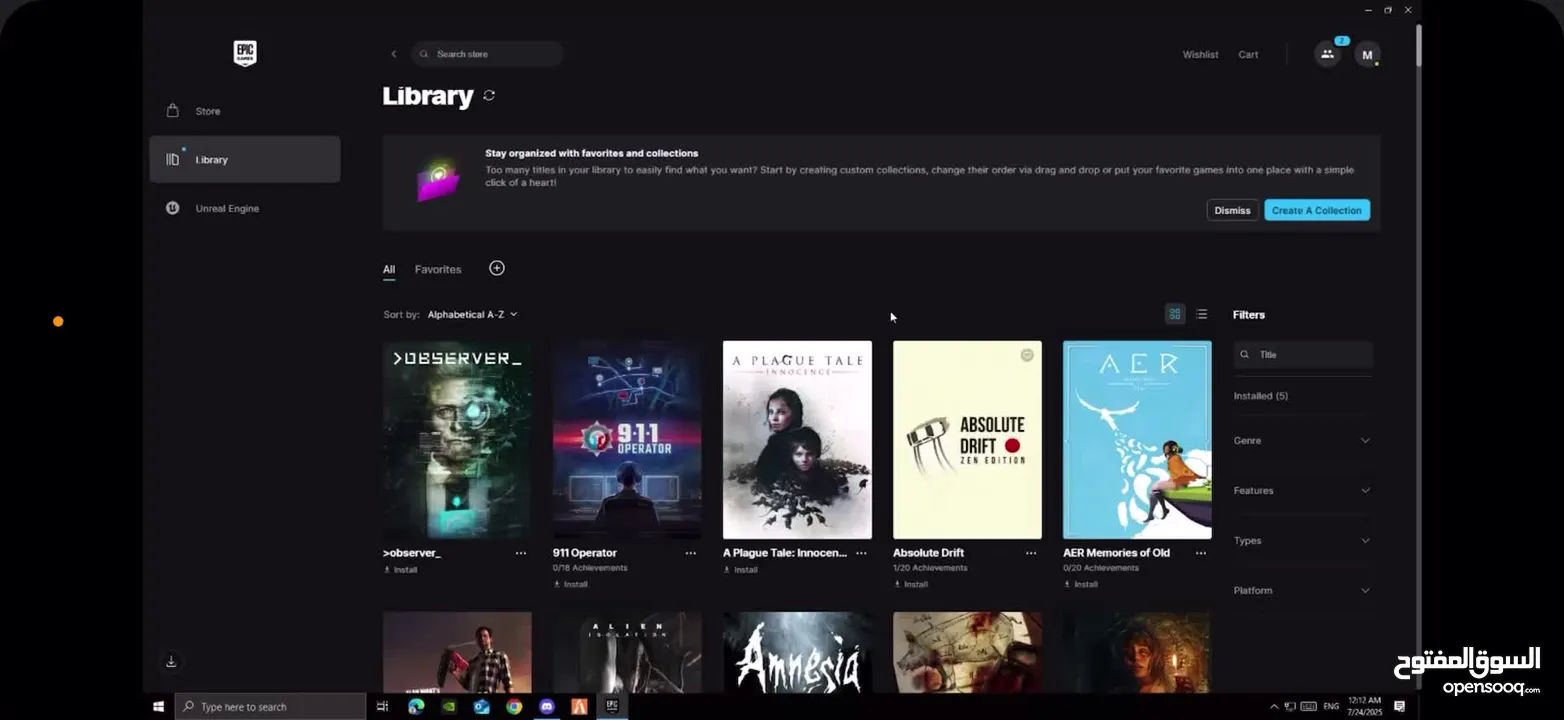Click the heart icon on Absolute Drift cover

pos(1027,355)
